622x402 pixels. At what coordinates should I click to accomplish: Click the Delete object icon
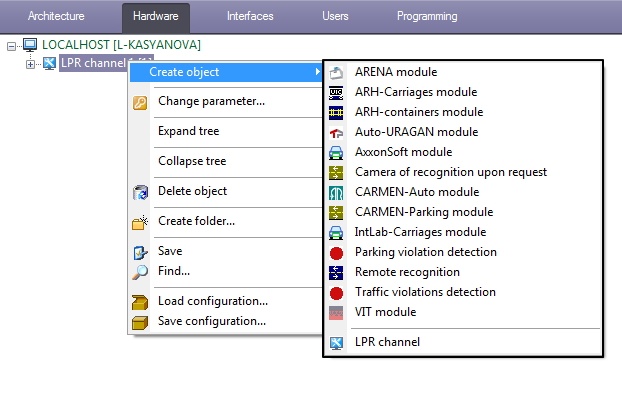click(140, 191)
